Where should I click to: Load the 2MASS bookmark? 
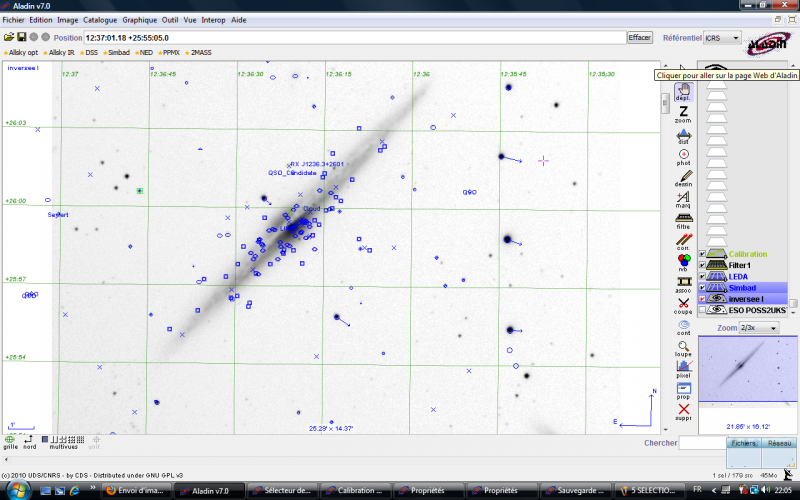click(198, 53)
